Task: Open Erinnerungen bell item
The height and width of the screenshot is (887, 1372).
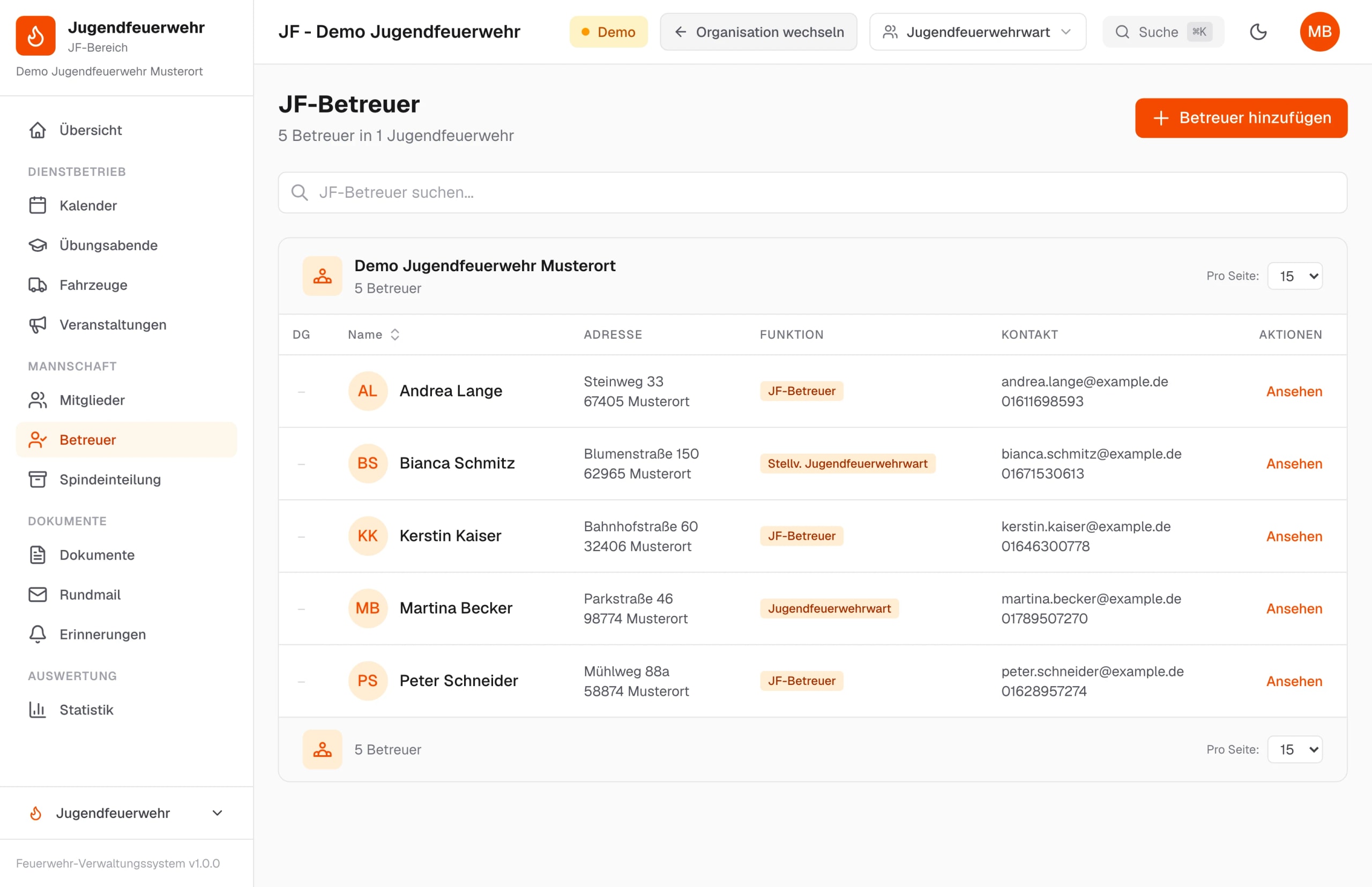Action: pyautogui.click(x=126, y=635)
